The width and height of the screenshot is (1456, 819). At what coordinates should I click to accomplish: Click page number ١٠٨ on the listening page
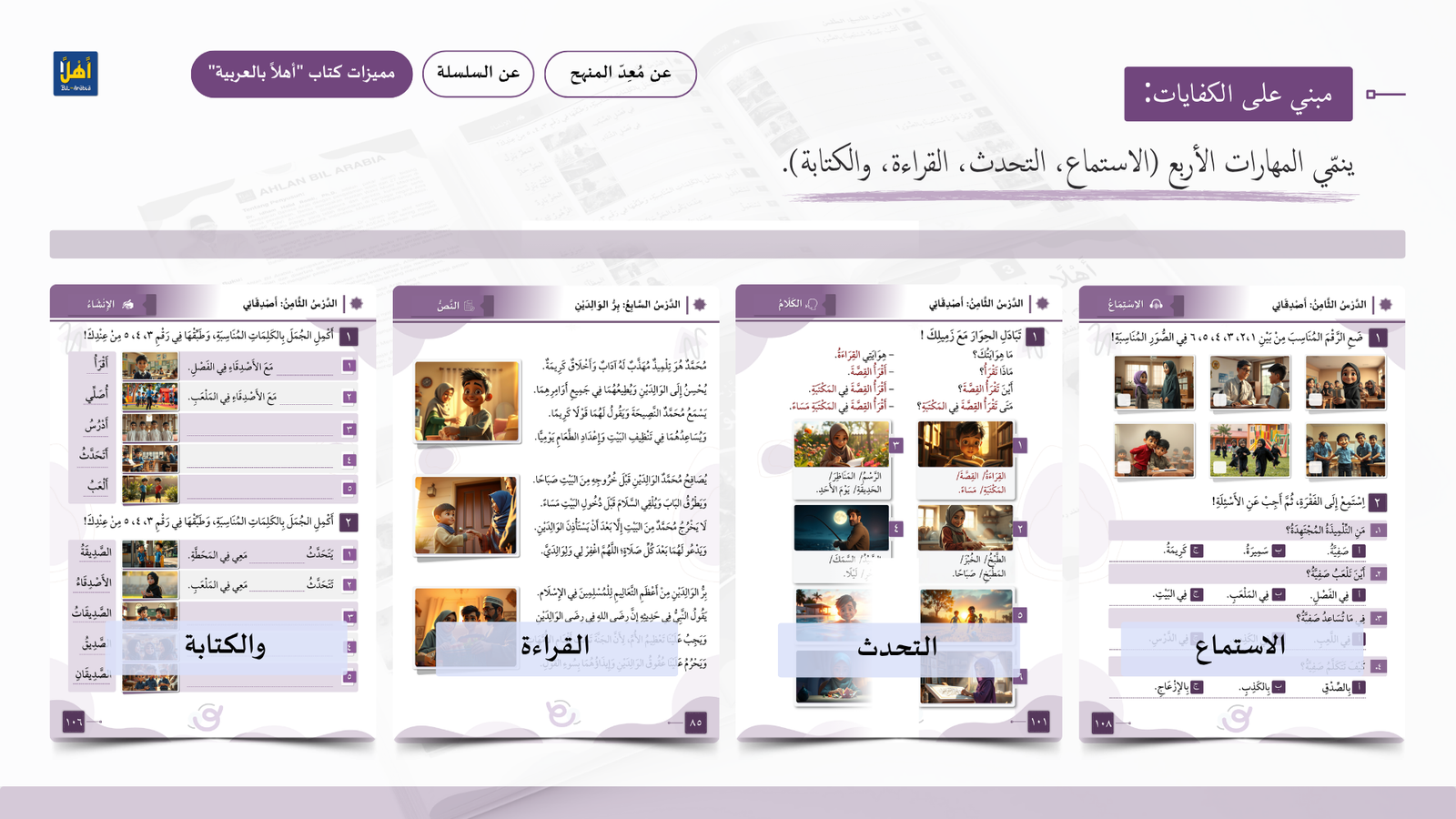(x=1103, y=723)
